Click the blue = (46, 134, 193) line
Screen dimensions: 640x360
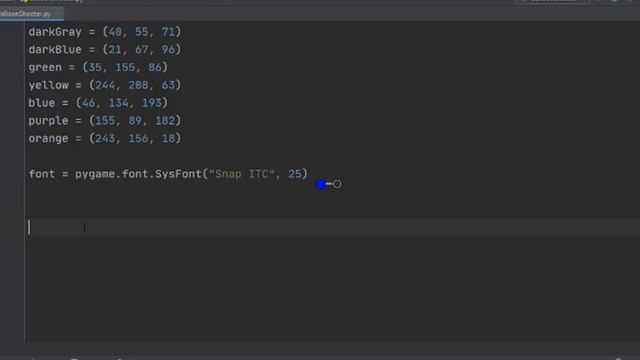(x=98, y=103)
